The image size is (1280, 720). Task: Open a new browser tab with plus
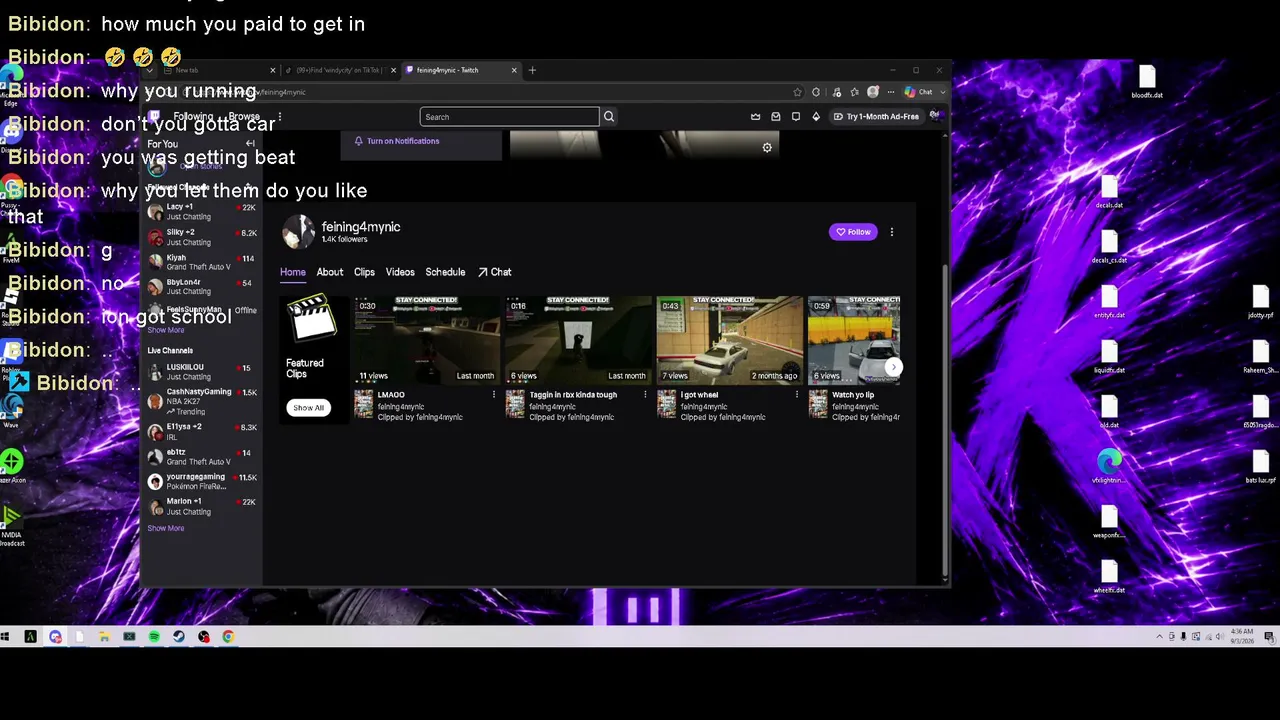pyautogui.click(x=532, y=70)
